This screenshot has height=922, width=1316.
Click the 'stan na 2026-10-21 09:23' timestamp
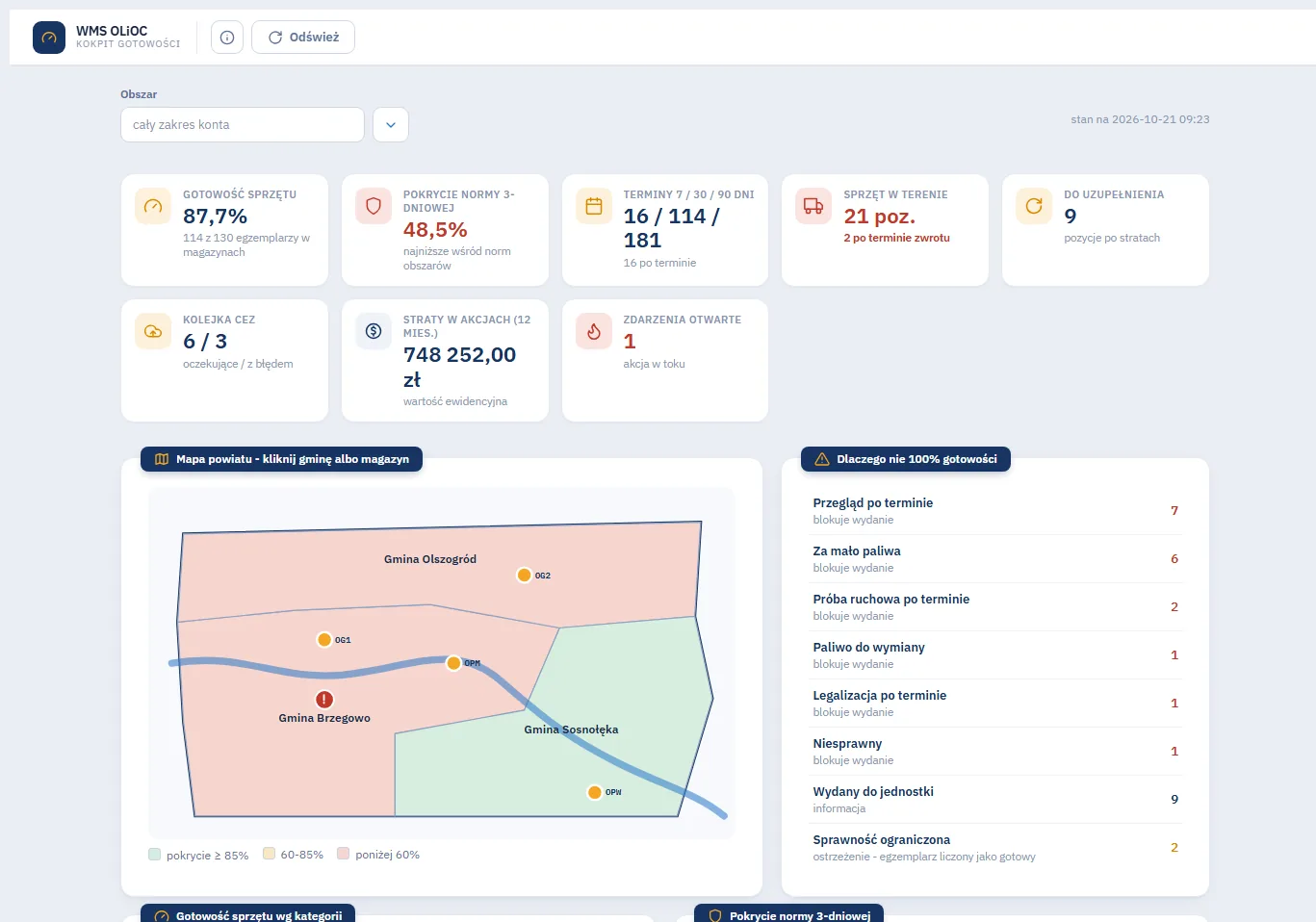tap(1140, 119)
